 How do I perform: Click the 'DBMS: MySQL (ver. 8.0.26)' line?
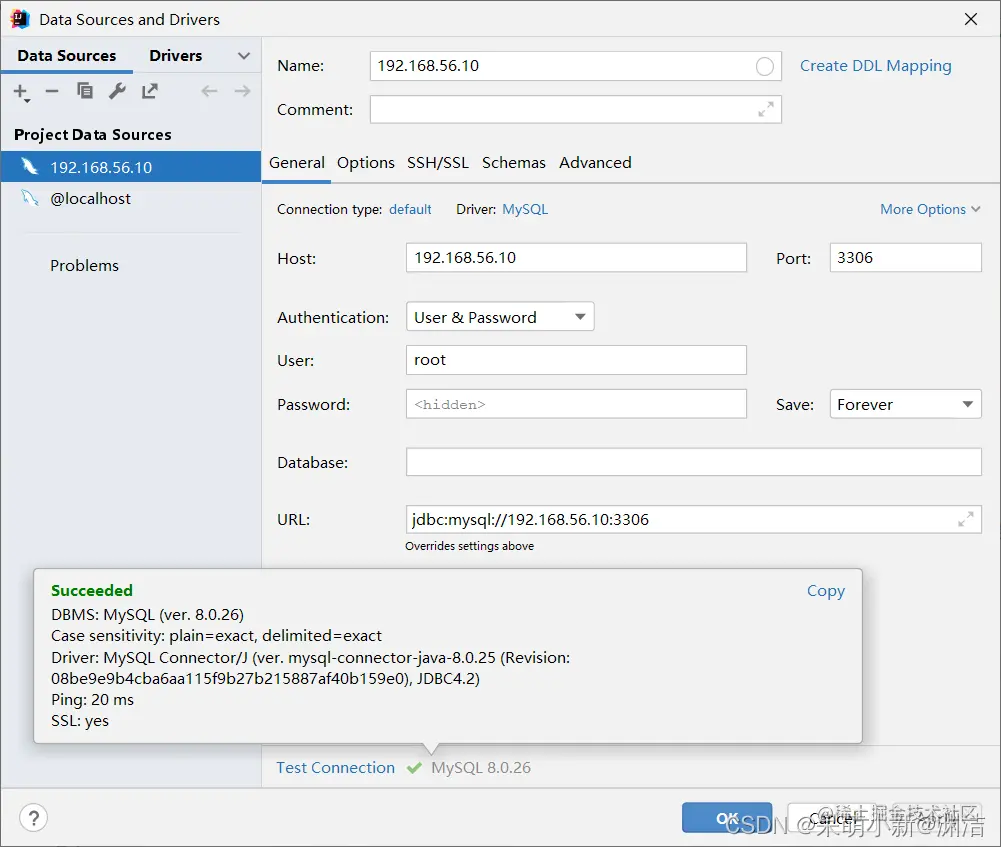[x=147, y=615]
